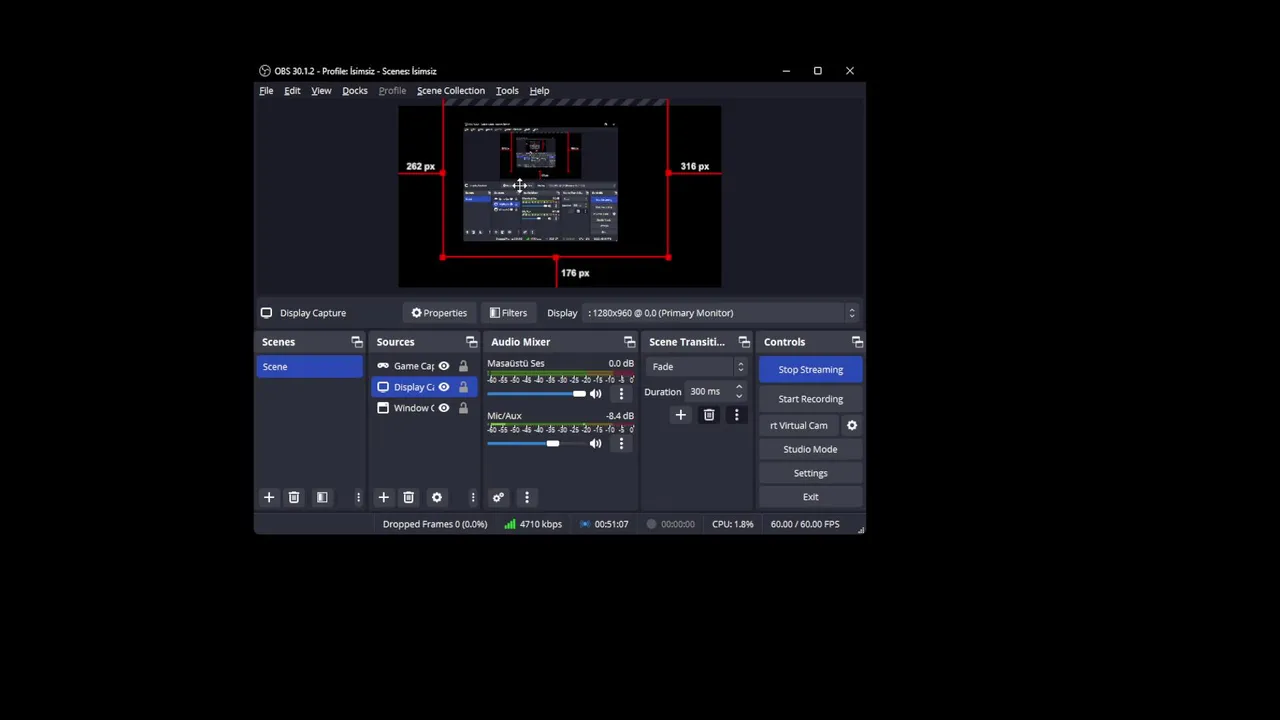
Task: Enable Studio Mode
Action: pos(811,449)
